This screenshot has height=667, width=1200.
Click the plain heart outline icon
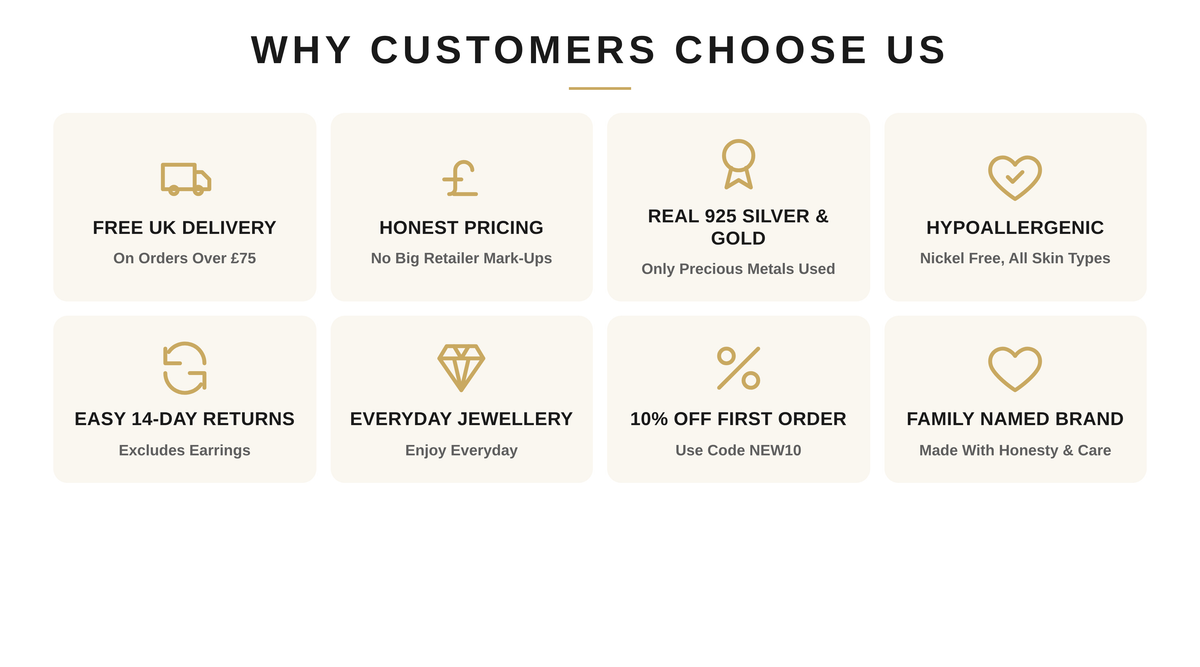coord(1015,369)
